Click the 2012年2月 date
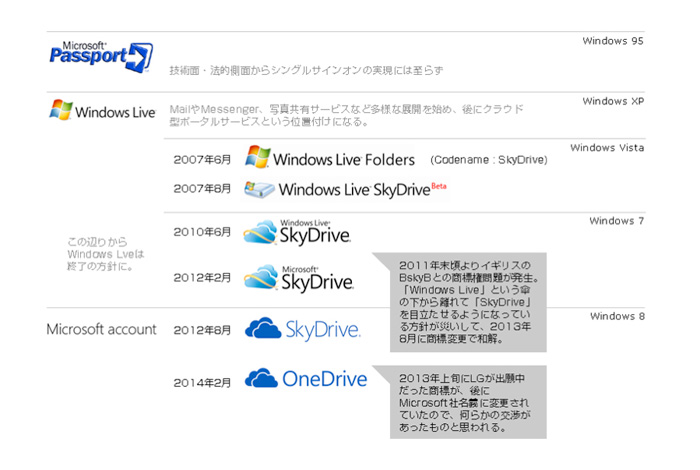Screen dimensions: 700x470 coord(202,278)
